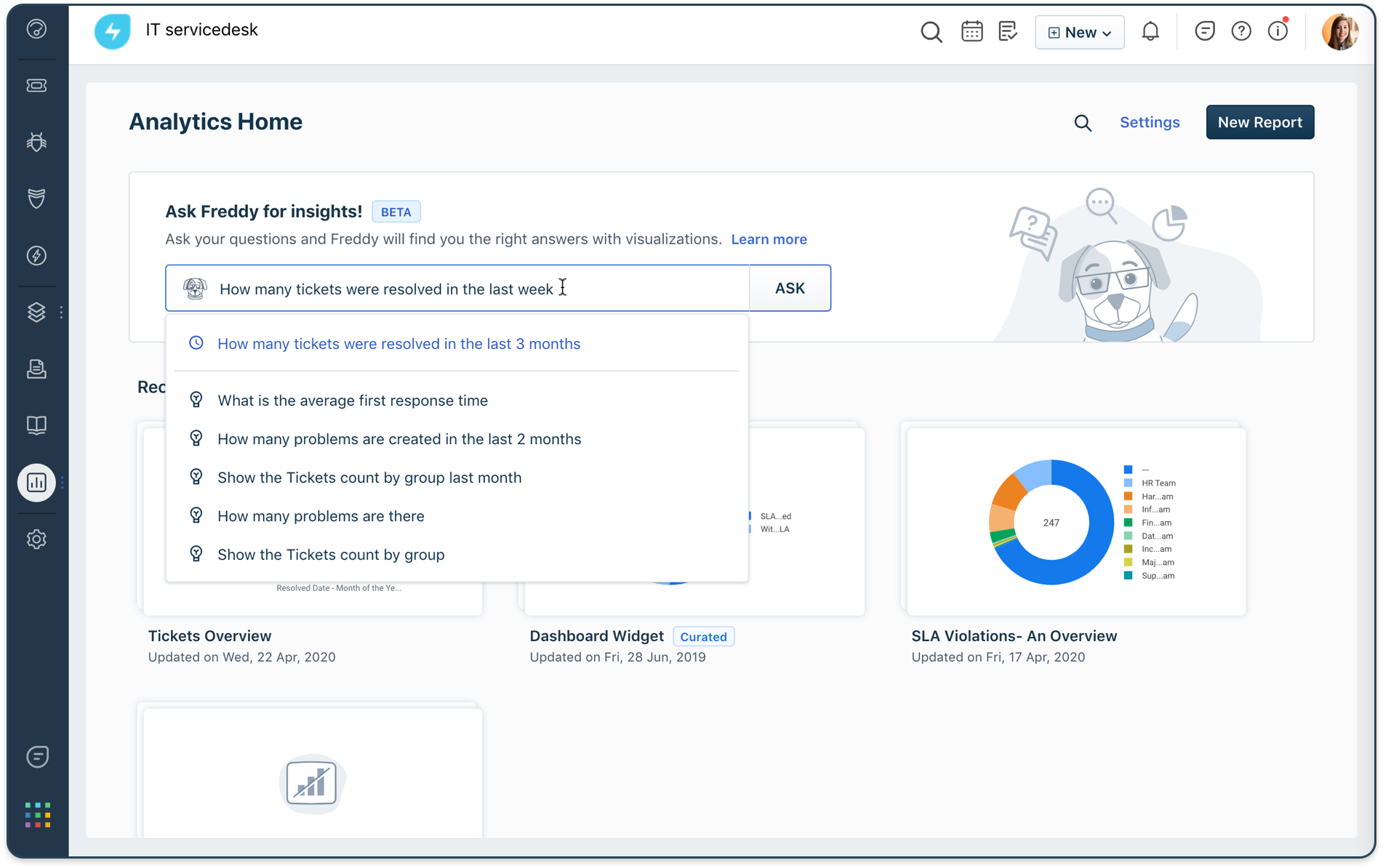Expand the New dropdown button

[x=1079, y=33]
